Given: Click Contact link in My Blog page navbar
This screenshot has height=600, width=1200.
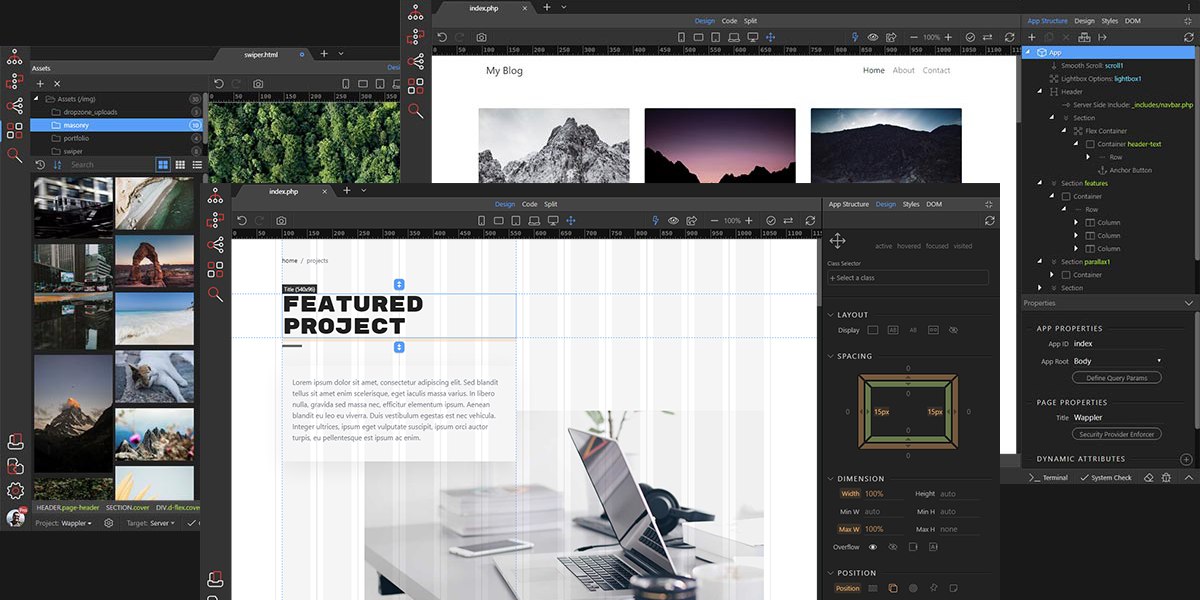Looking at the screenshot, I should click(x=937, y=71).
